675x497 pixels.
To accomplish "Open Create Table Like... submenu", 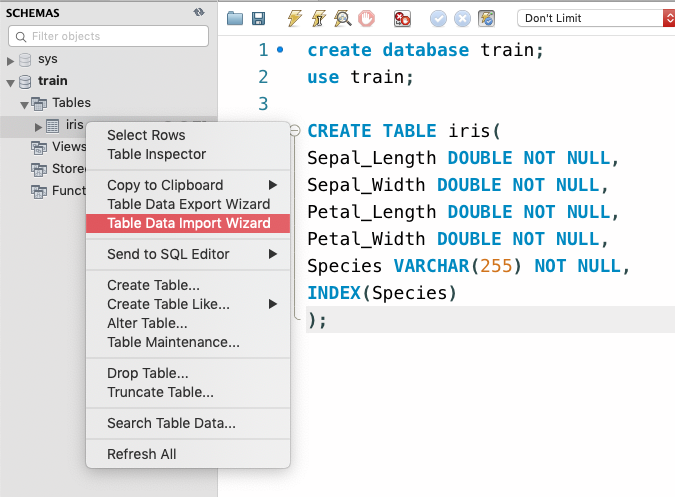I will coord(188,304).
